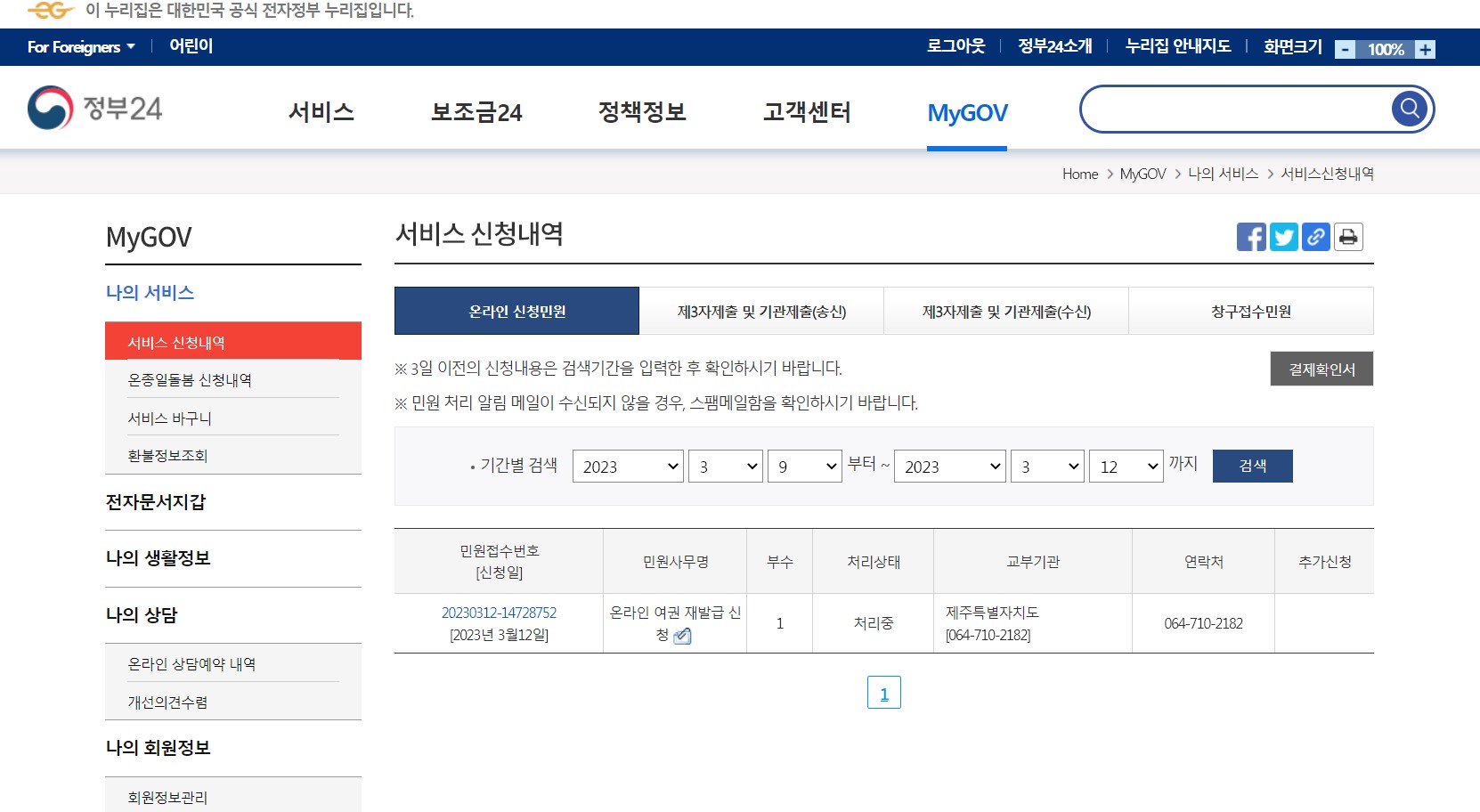Open receipt number 20230312-14728752 link
Image resolution: width=1480 pixels, height=812 pixels.
pyautogui.click(x=500, y=613)
